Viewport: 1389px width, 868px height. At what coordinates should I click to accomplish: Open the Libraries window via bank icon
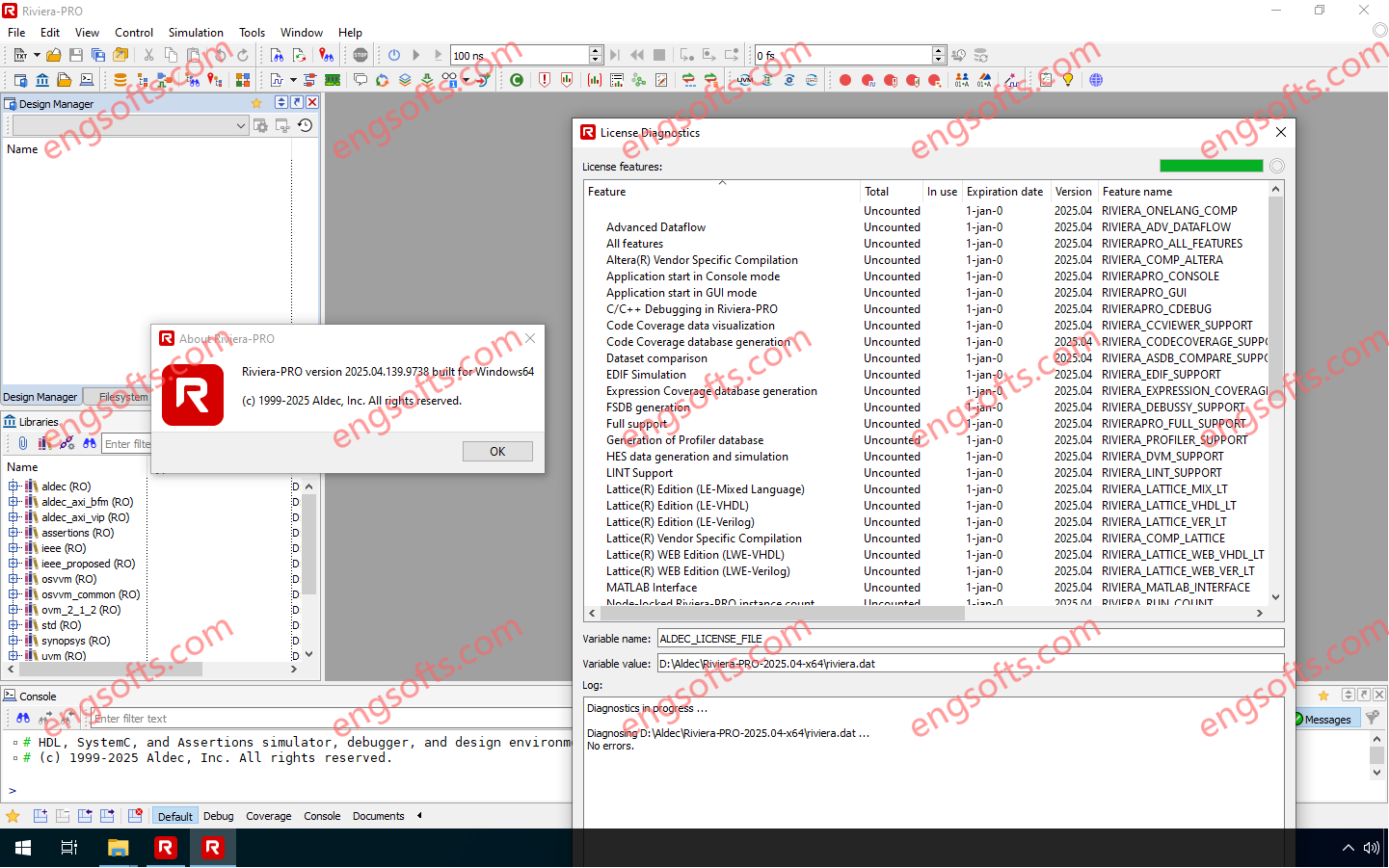tap(42, 80)
